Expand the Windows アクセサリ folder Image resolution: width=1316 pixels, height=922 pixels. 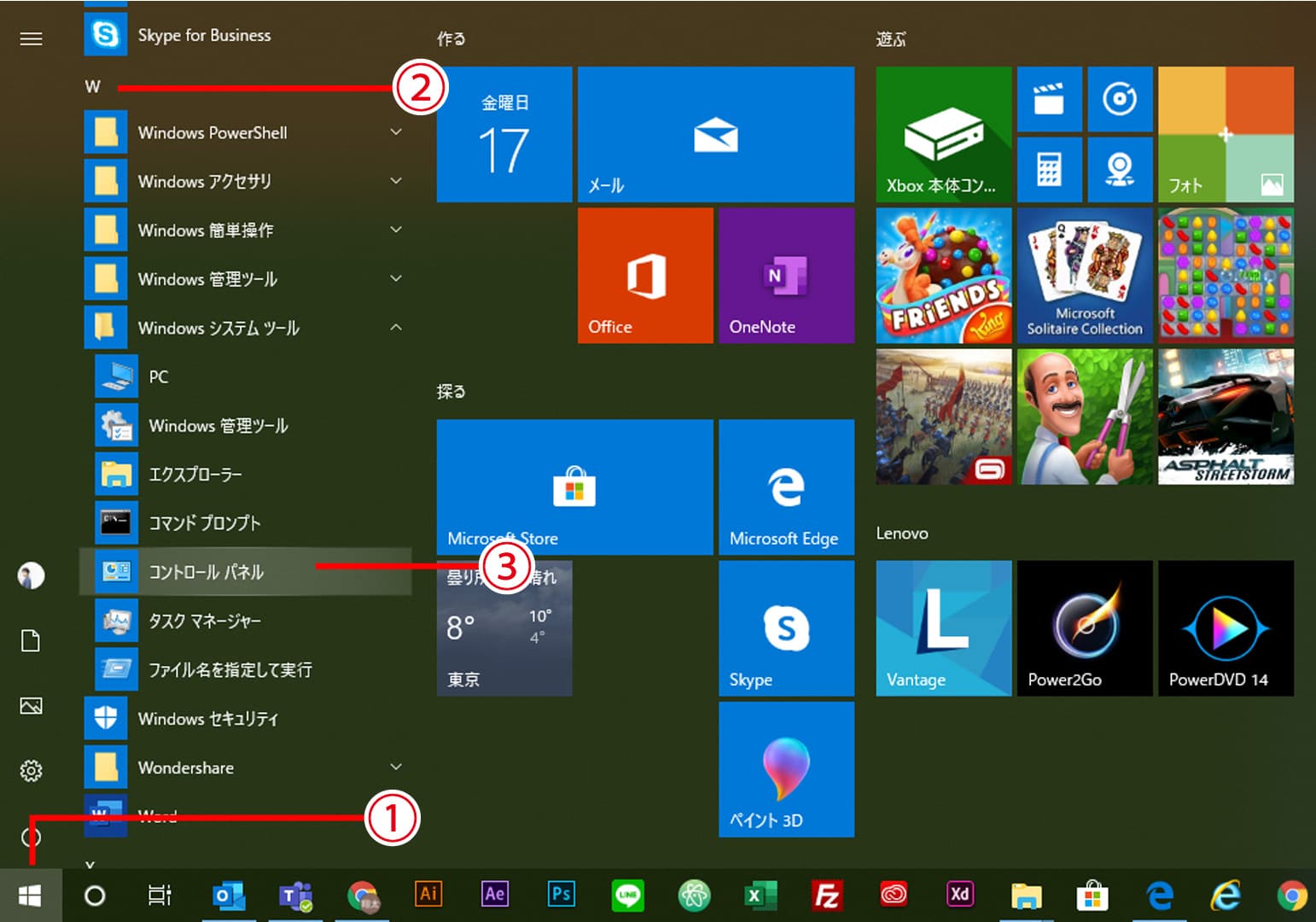coord(247,181)
